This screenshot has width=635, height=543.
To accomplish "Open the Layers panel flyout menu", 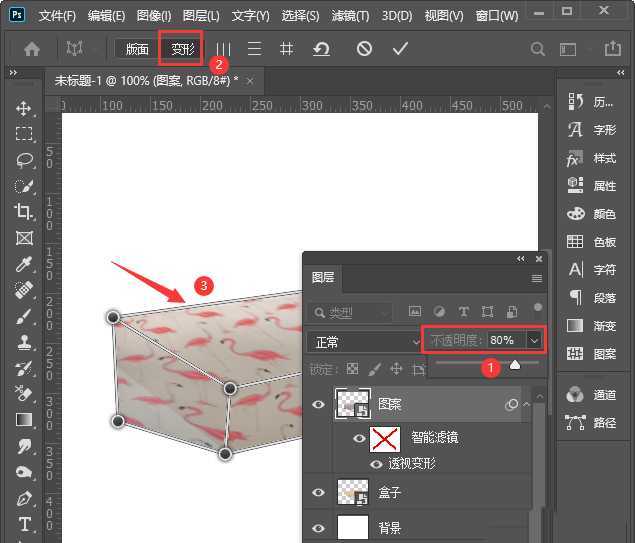I will 537,278.
